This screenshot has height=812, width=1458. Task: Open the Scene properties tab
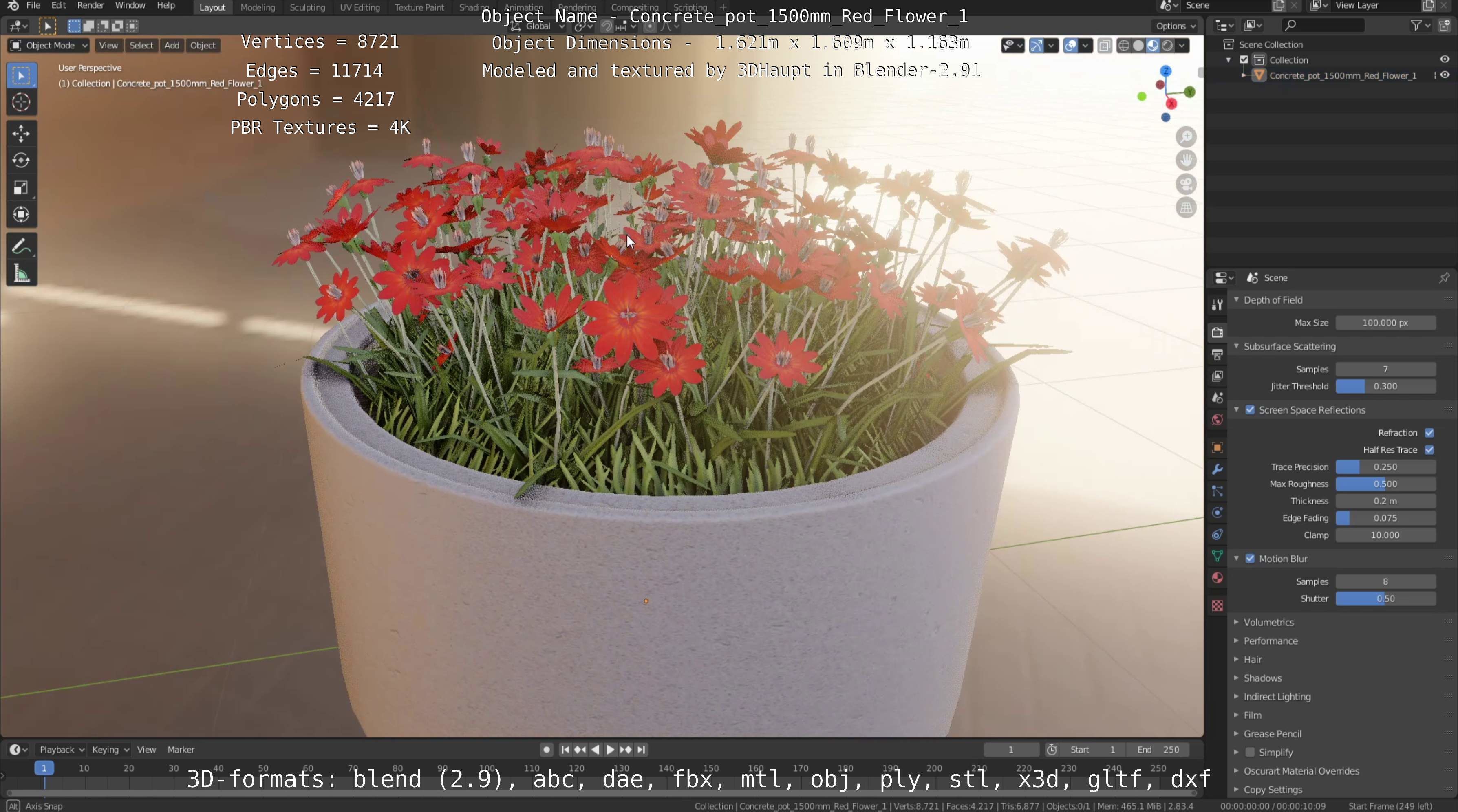pyautogui.click(x=1218, y=398)
